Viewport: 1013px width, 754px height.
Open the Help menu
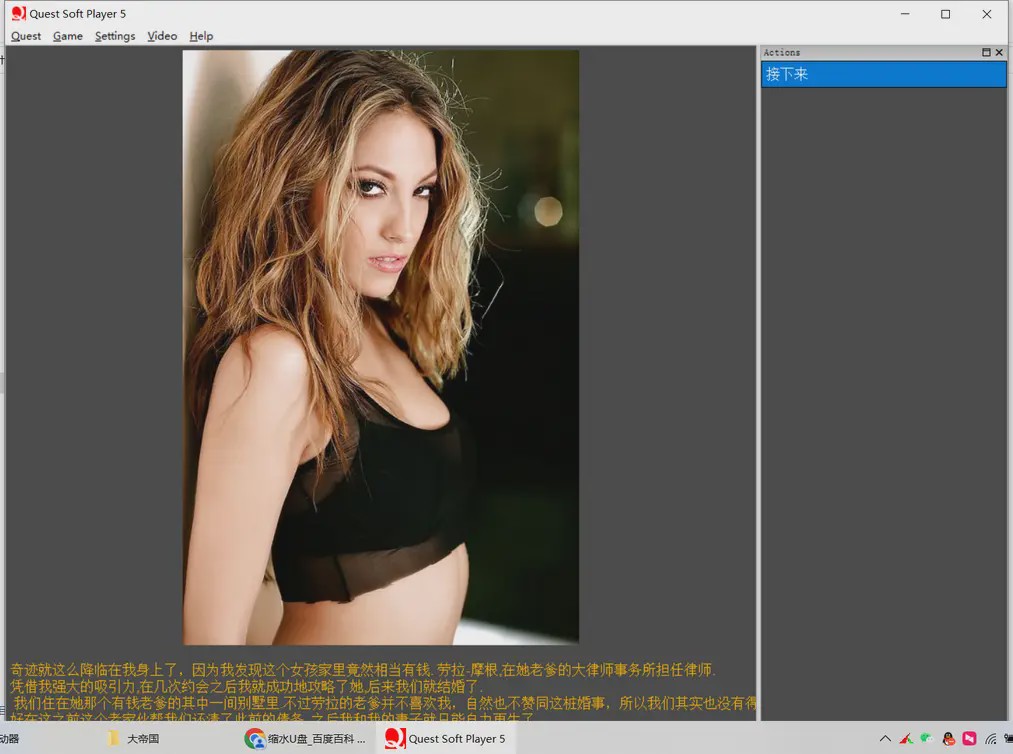(x=201, y=36)
